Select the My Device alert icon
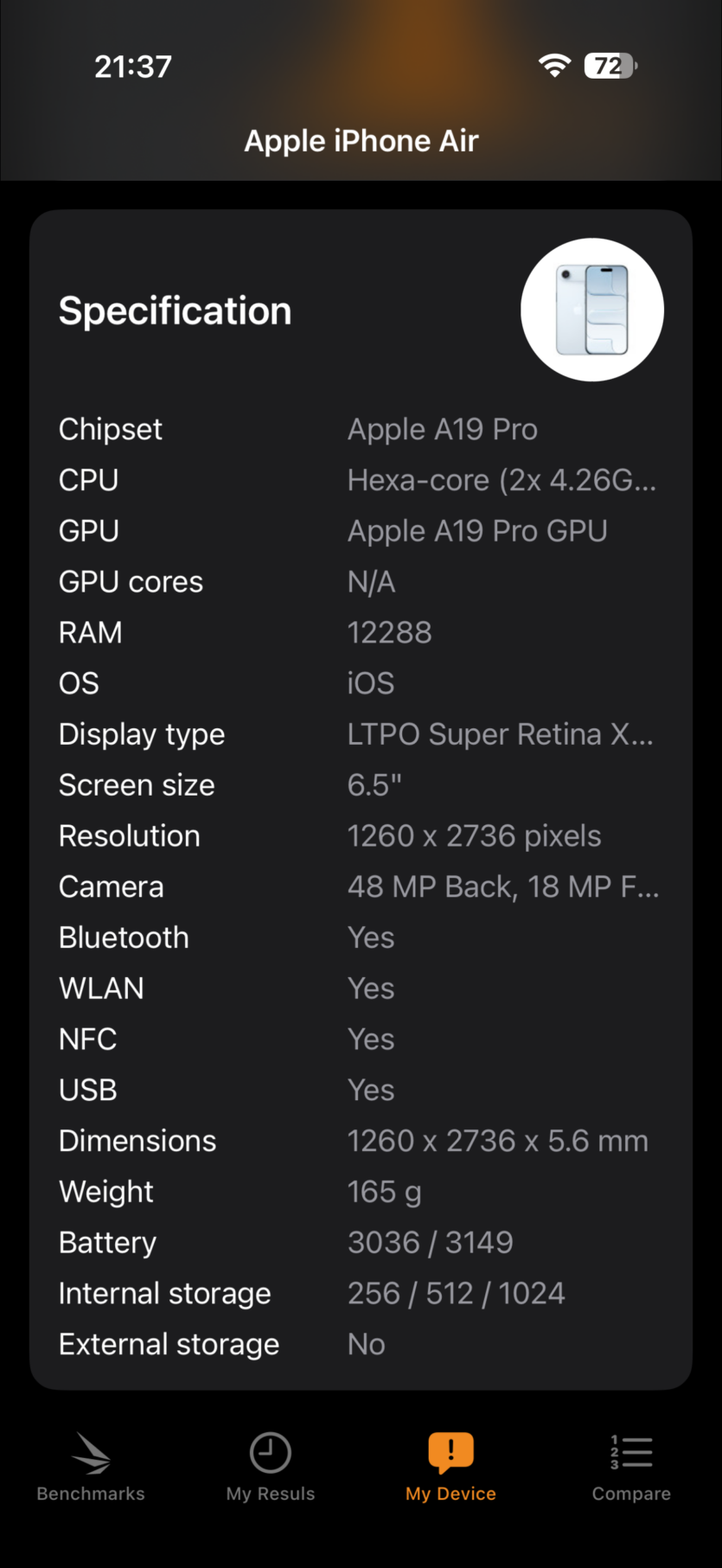This screenshot has width=722, height=1568. 450,1451
